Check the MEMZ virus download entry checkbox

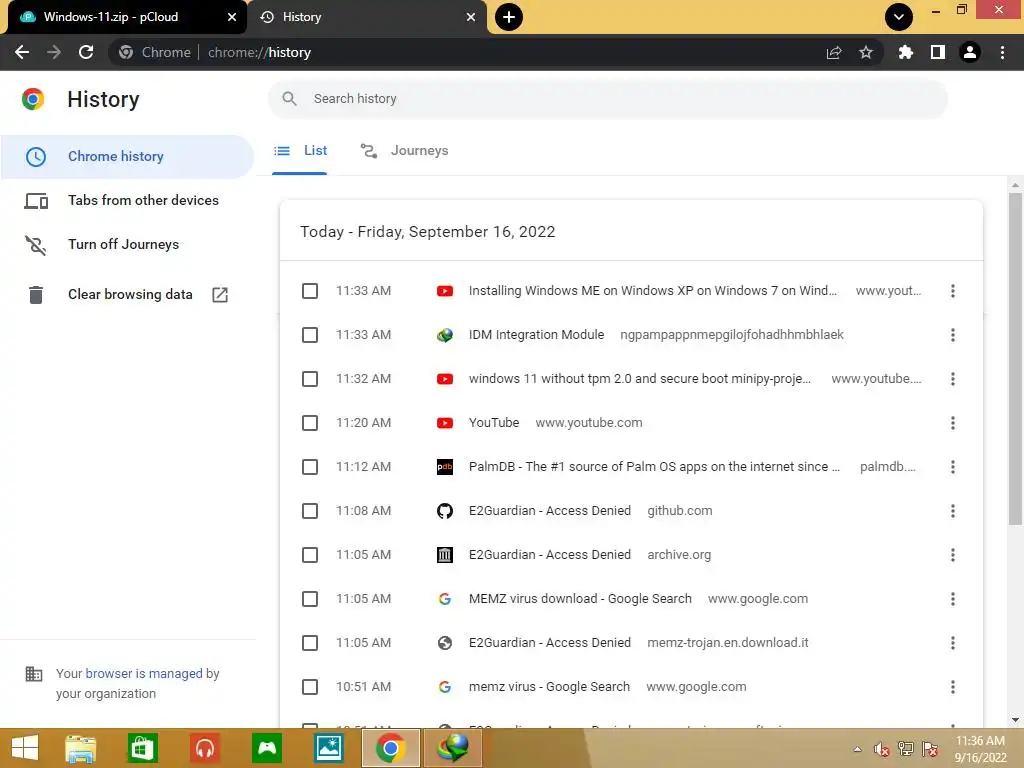tap(310, 599)
